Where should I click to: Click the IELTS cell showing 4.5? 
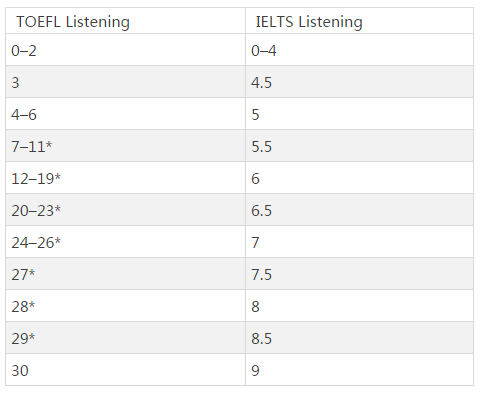[359, 82]
